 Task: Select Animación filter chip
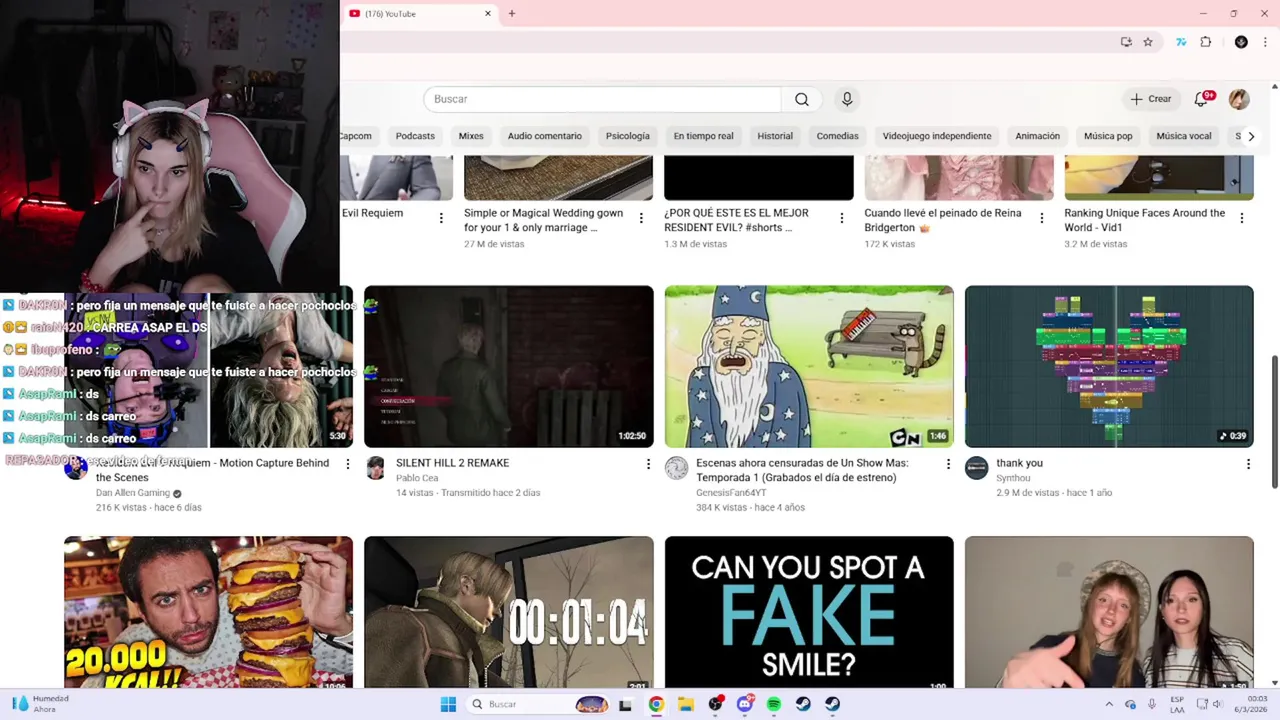[1037, 136]
